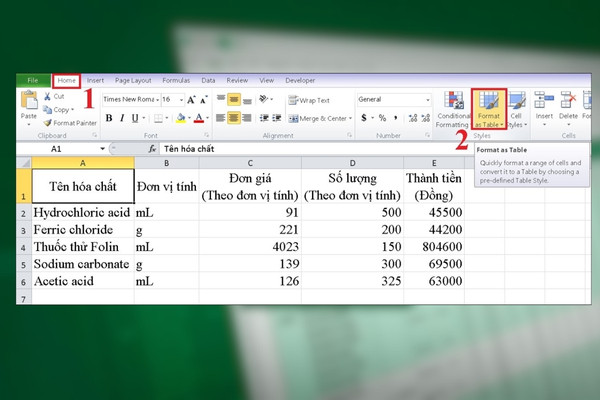Increase indent in cell

tap(277, 118)
